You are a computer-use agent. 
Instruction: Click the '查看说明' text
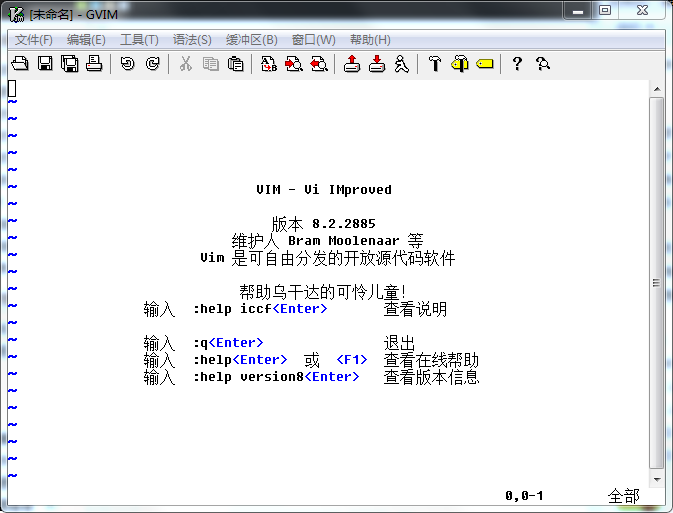[415, 309]
